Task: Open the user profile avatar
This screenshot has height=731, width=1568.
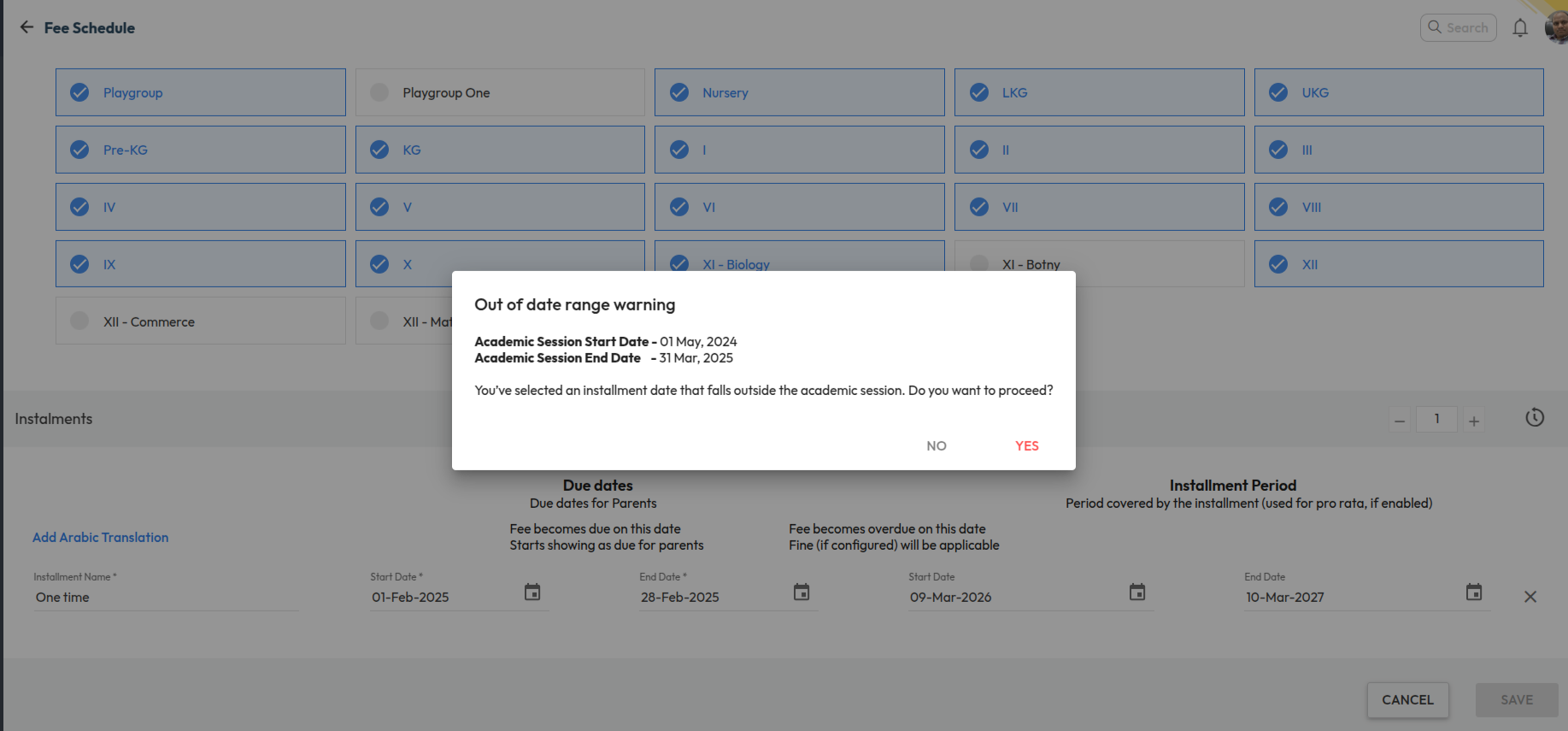Action: click(x=1556, y=28)
